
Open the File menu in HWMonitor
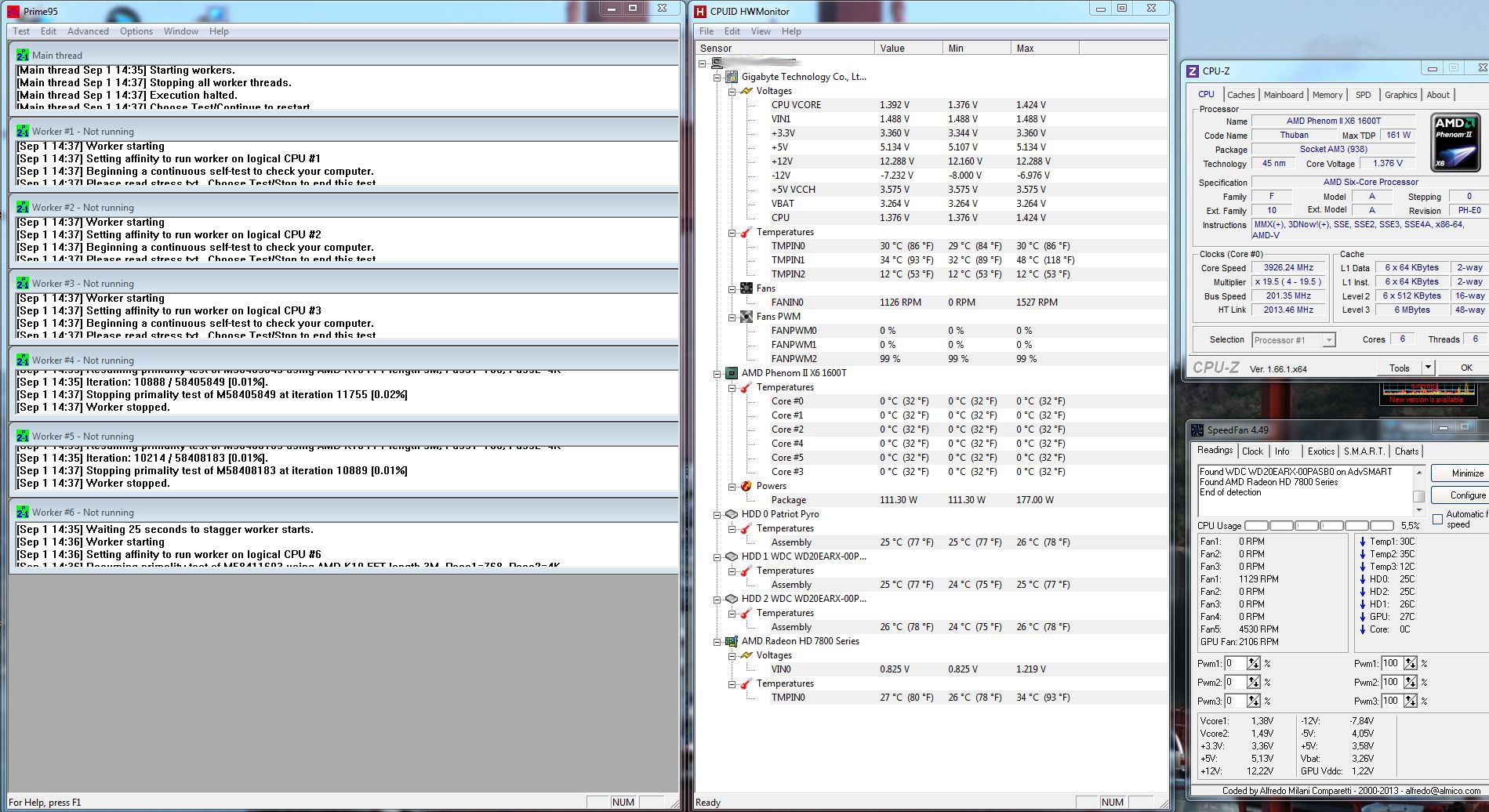pyautogui.click(x=706, y=31)
